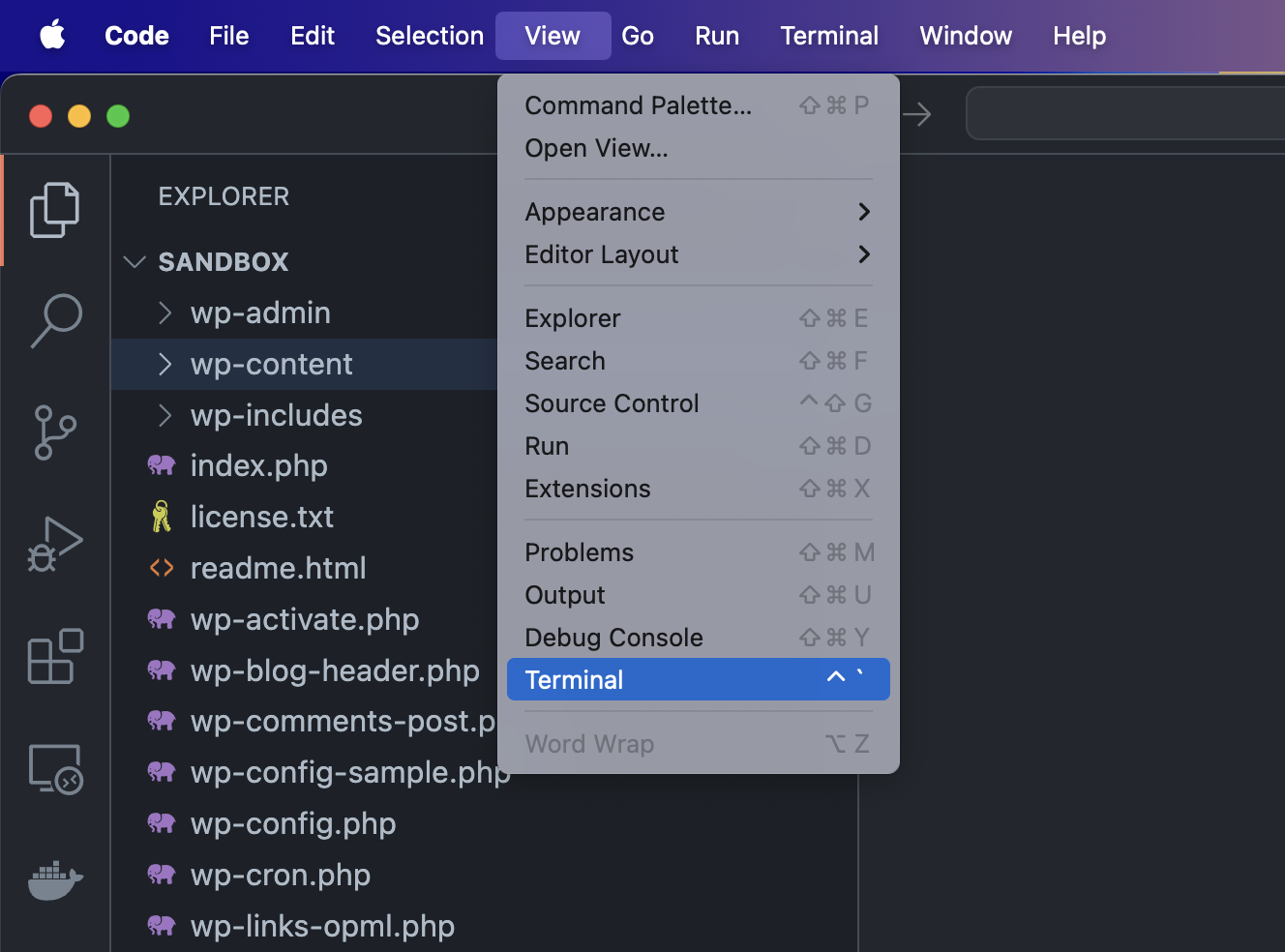The image size is (1285, 952).
Task: Open the Terminal menu in menu bar
Action: (829, 36)
